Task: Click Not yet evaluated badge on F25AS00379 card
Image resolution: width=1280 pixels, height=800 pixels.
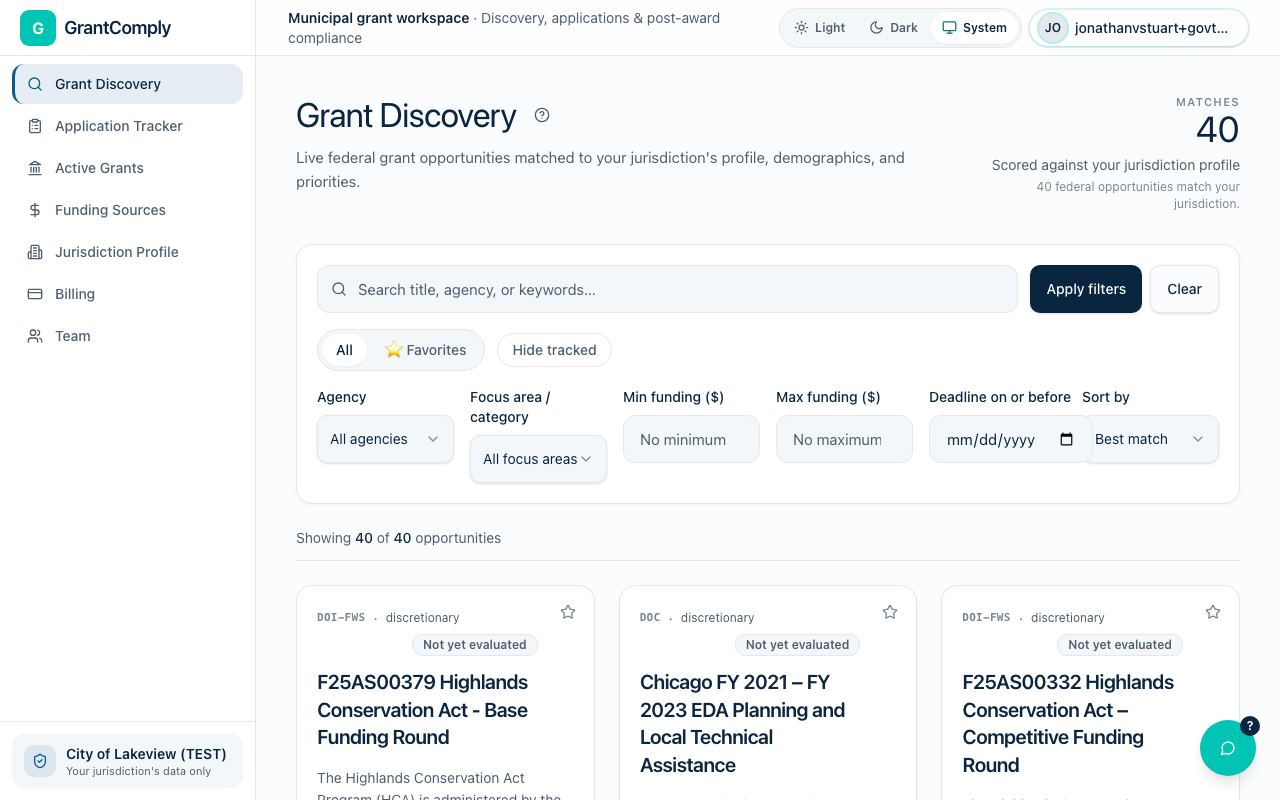Action: 475,645
